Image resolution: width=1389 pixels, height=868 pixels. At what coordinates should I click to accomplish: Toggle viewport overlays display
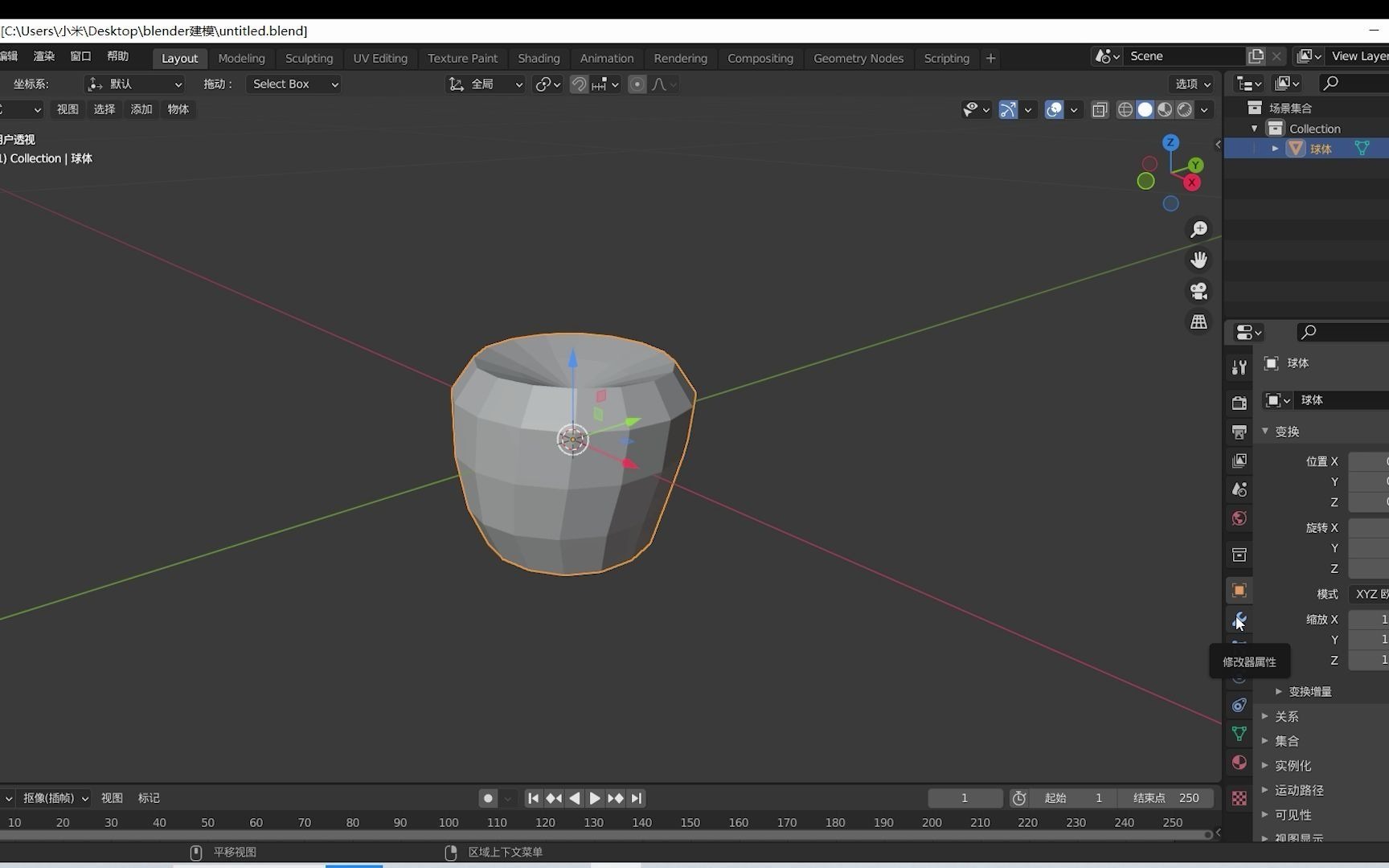coord(1054,109)
